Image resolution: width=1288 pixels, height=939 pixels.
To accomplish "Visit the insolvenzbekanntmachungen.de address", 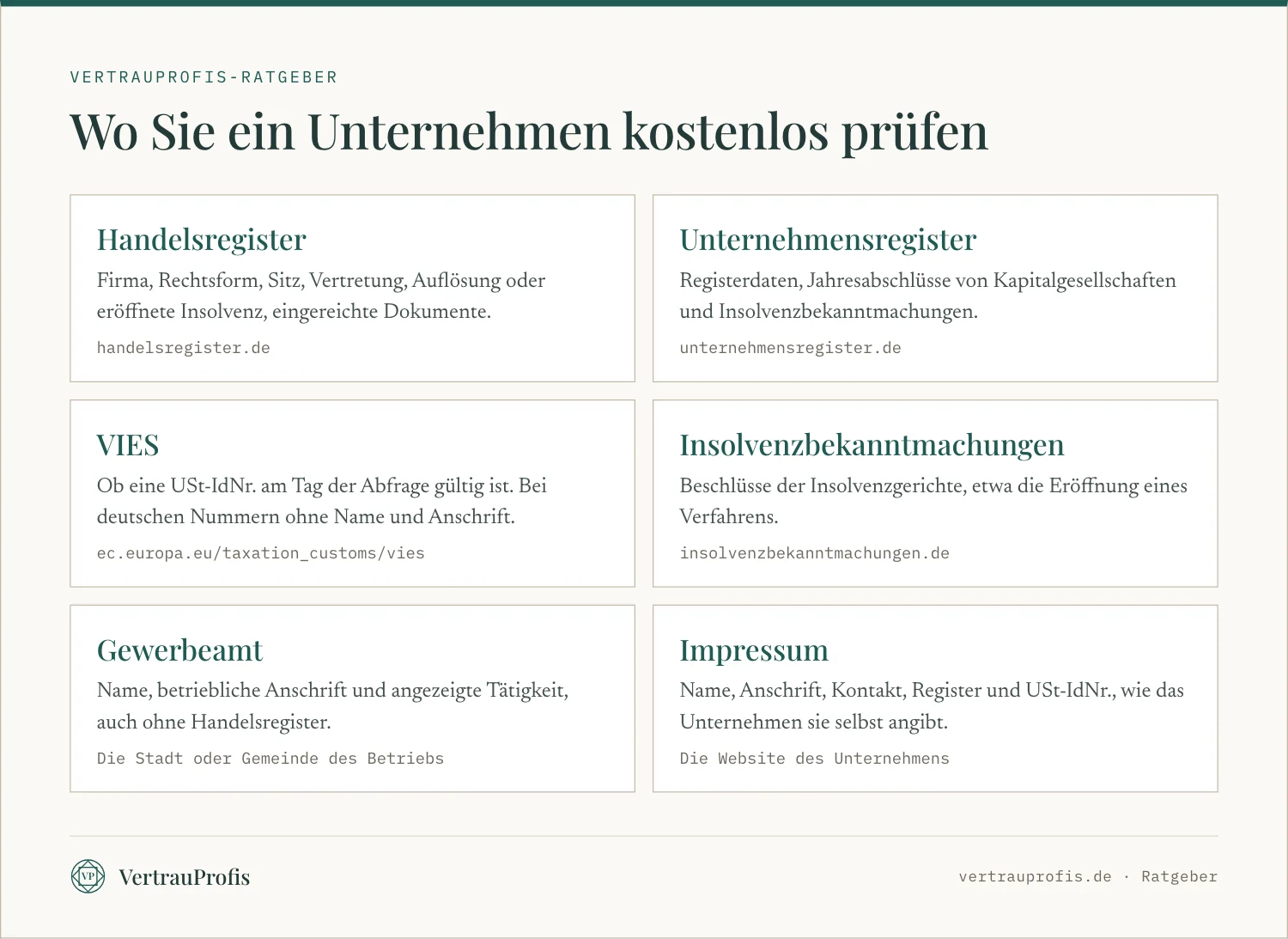I will point(815,553).
